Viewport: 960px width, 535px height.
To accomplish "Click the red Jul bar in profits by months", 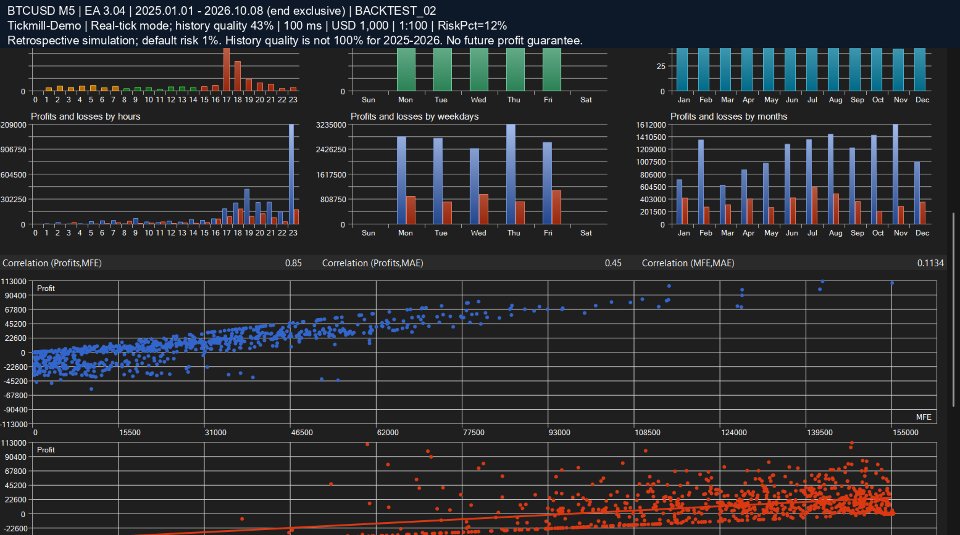I will pyautogui.click(x=814, y=206).
